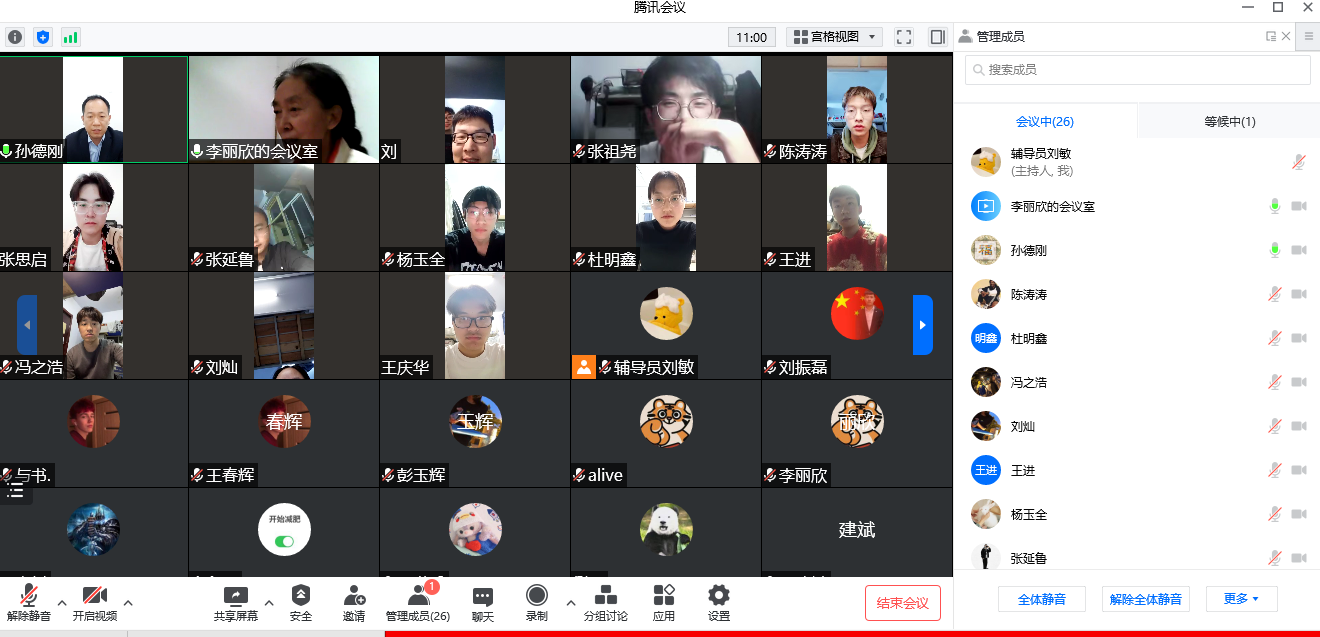Open the meeting info icon
The image size is (1320, 637).
(15, 37)
